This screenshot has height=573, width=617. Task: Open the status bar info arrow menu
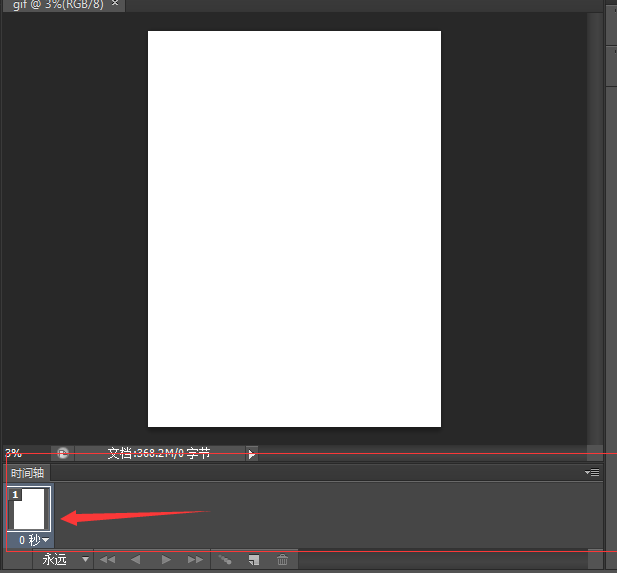(251, 454)
